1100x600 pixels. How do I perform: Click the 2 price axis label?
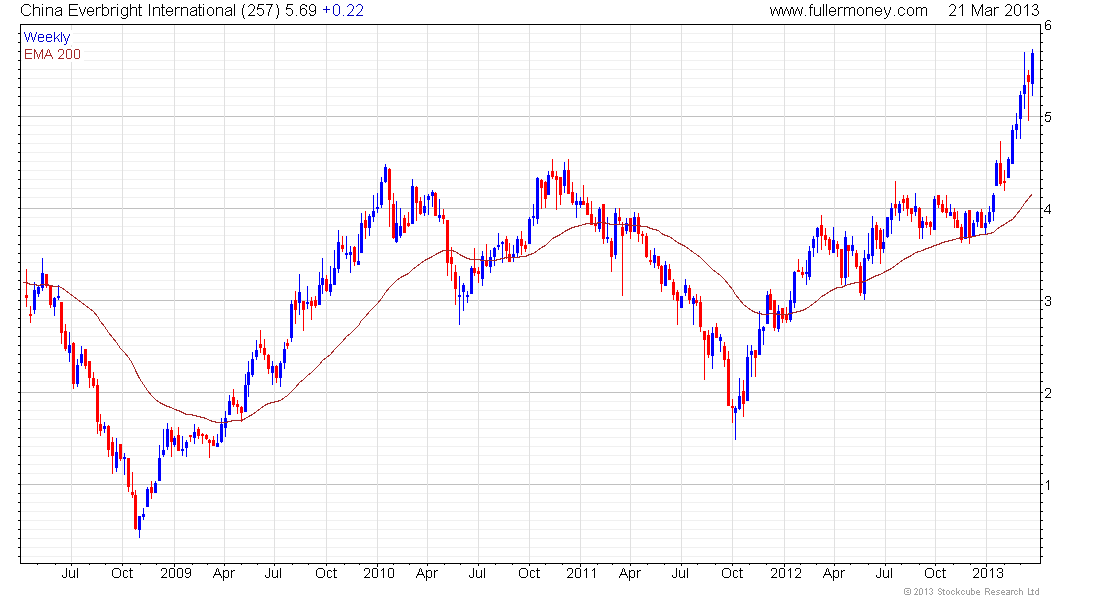coord(1048,393)
